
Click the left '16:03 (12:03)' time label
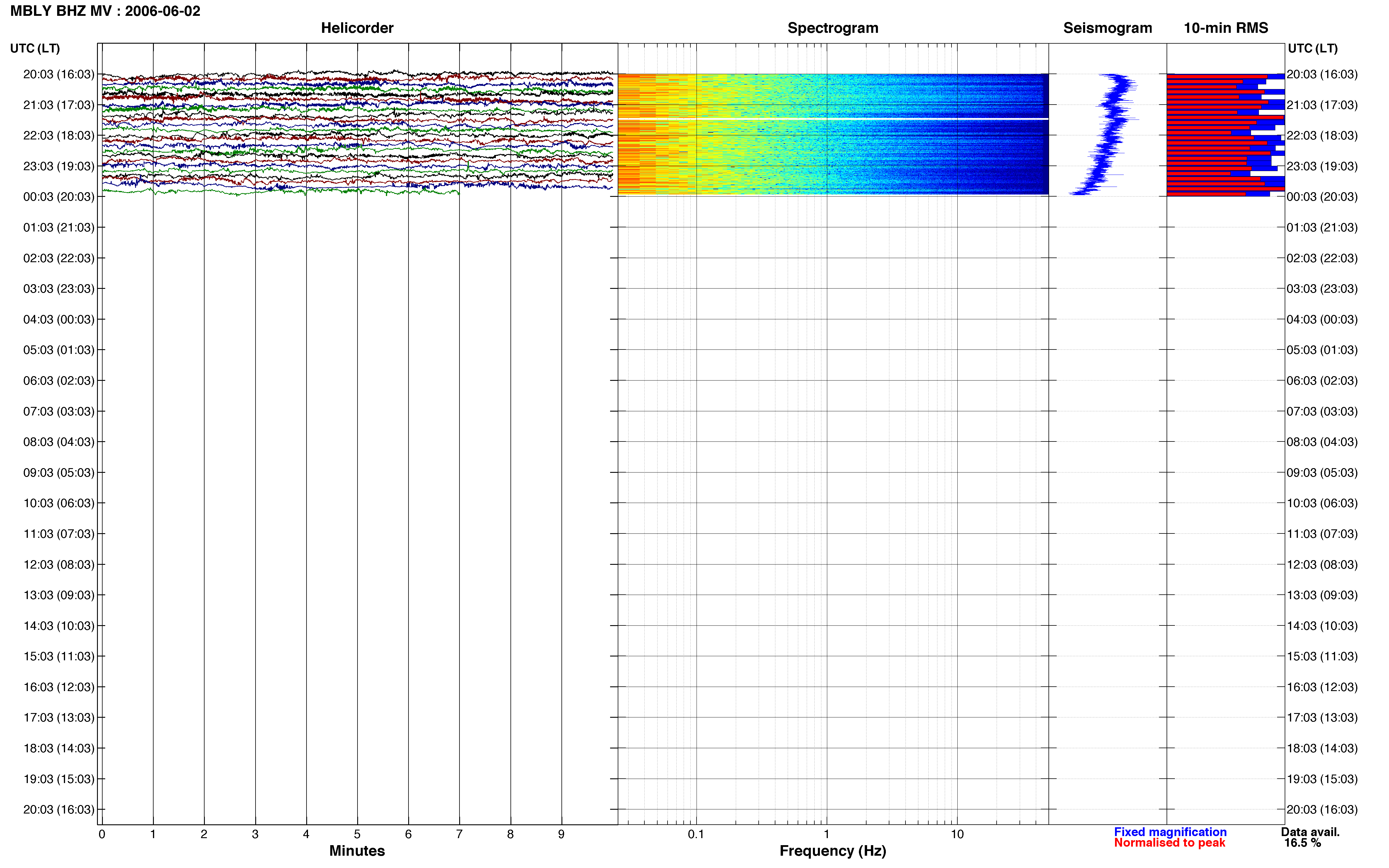[x=59, y=687]
